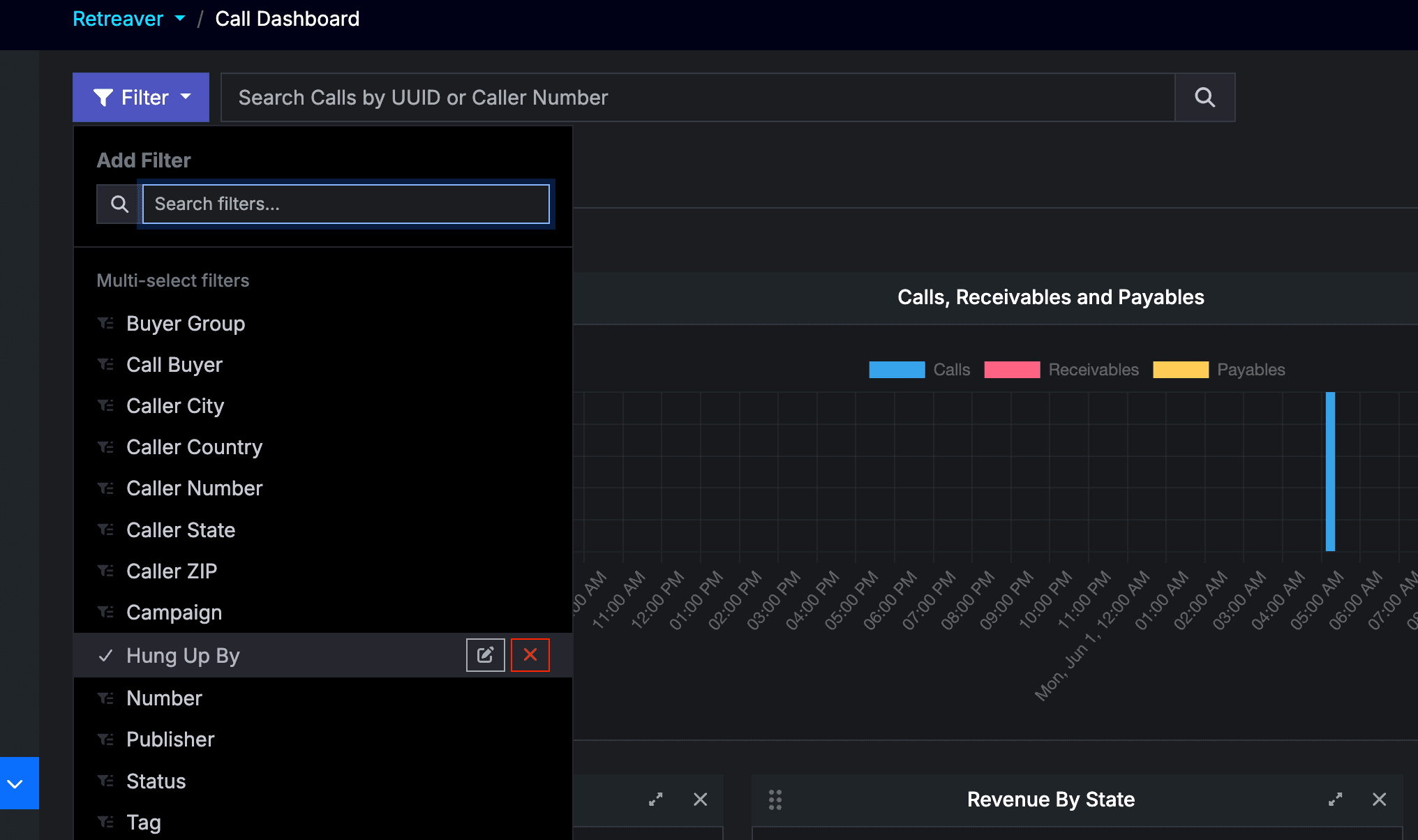The height and width of the screenshot is (840, 1418).
Task: Close the Revenue By State widget
Action: [1380, 800]
